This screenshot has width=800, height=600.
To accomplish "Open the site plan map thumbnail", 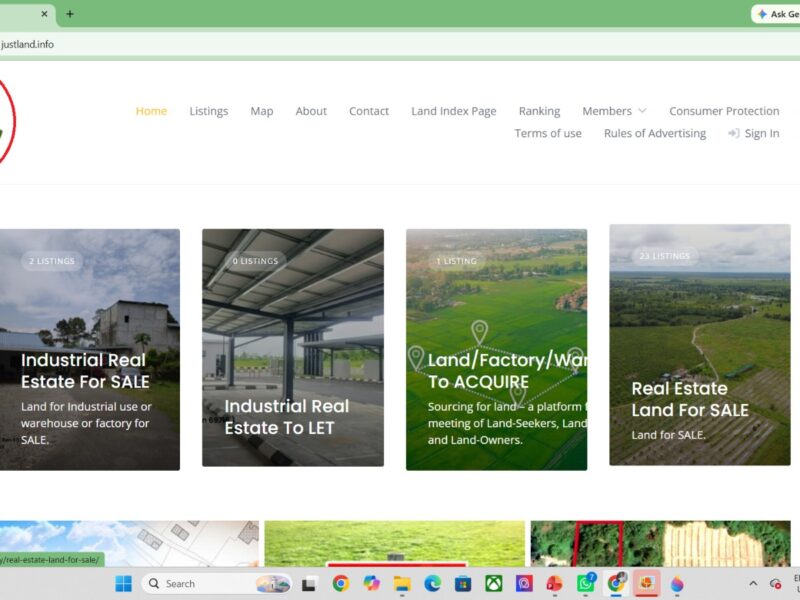I will click(x=129, y=543).
